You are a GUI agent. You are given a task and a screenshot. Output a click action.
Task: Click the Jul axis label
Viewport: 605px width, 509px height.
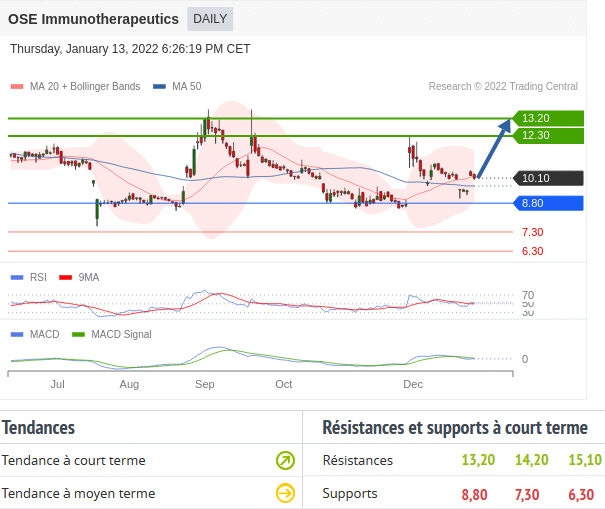[x=57, y=384]
